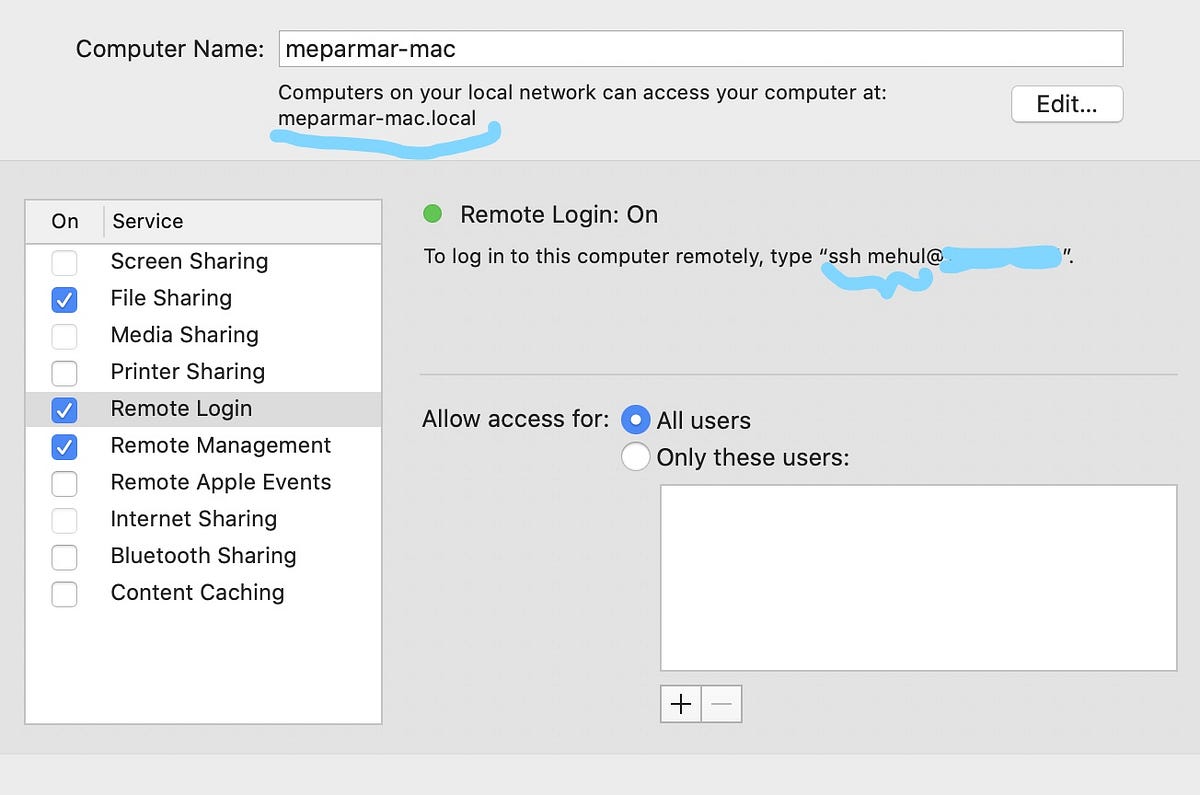Tick the Printer Sharing checkbox
The height and width of the screenshot is (795, 1200).
64,373
